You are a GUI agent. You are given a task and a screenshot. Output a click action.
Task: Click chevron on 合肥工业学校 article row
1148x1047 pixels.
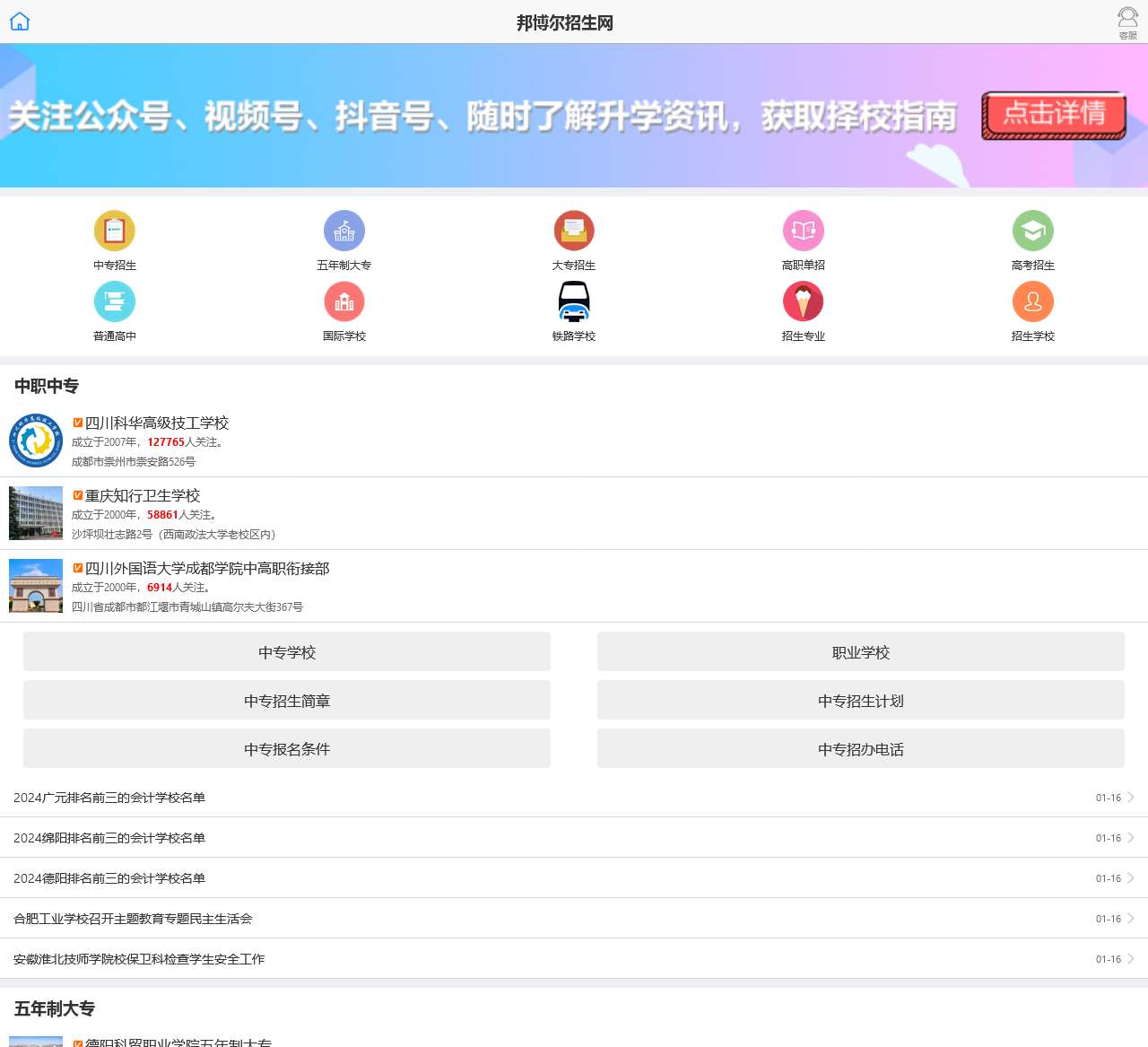pyautogui.click(x=1131, y=919)
